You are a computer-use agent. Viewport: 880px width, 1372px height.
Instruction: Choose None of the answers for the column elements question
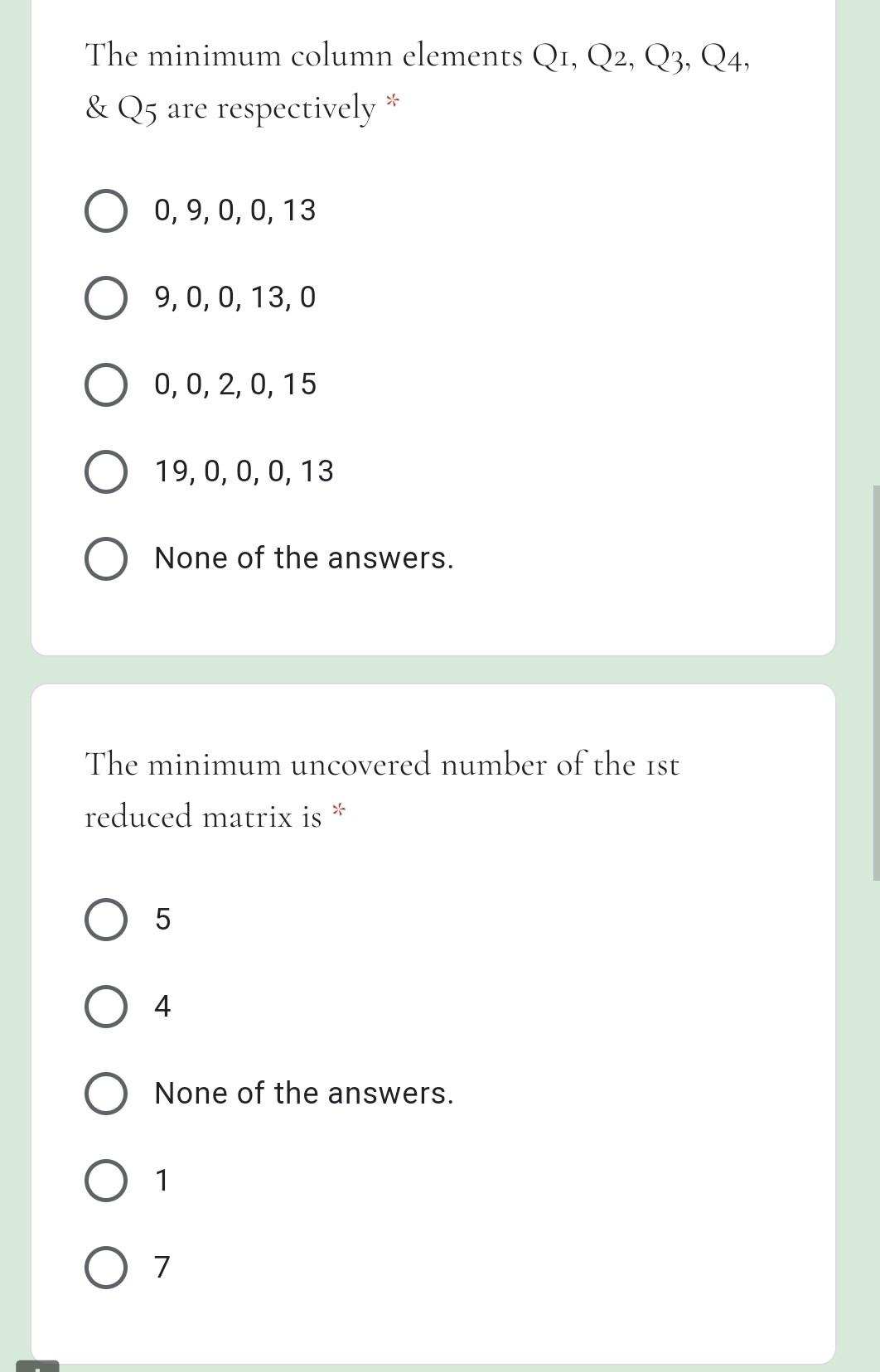point(303,558)
